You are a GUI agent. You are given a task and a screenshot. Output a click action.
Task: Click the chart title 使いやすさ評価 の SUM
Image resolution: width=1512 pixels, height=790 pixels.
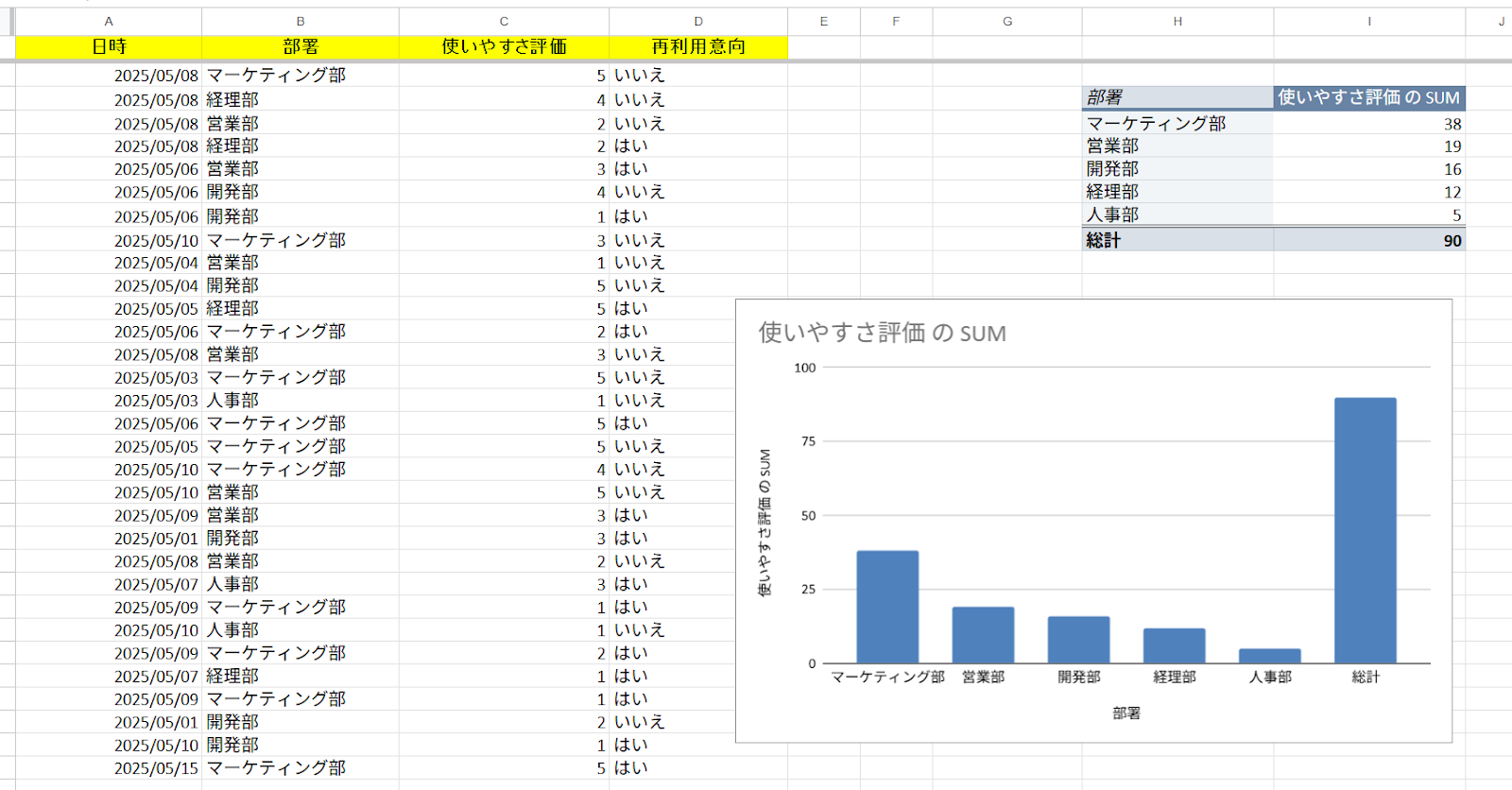pos(882,333)
